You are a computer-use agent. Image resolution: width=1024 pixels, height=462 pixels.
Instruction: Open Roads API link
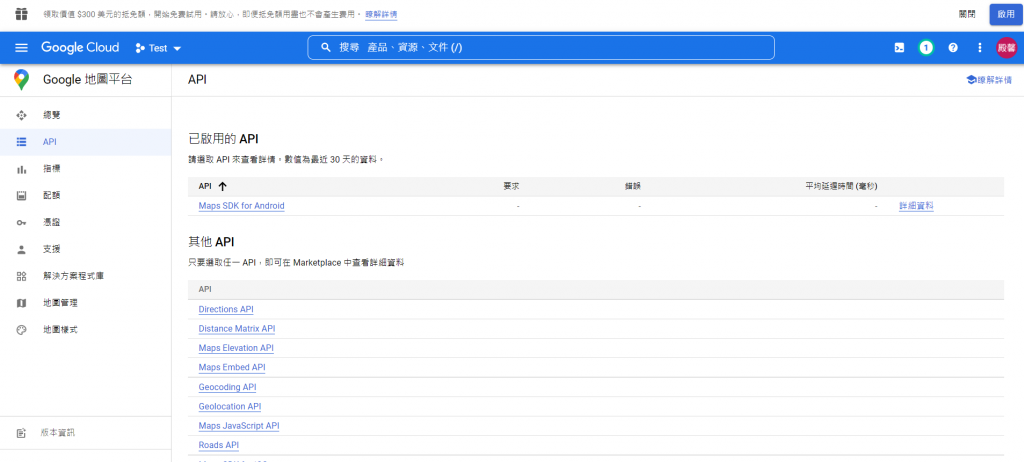[219, 445]
